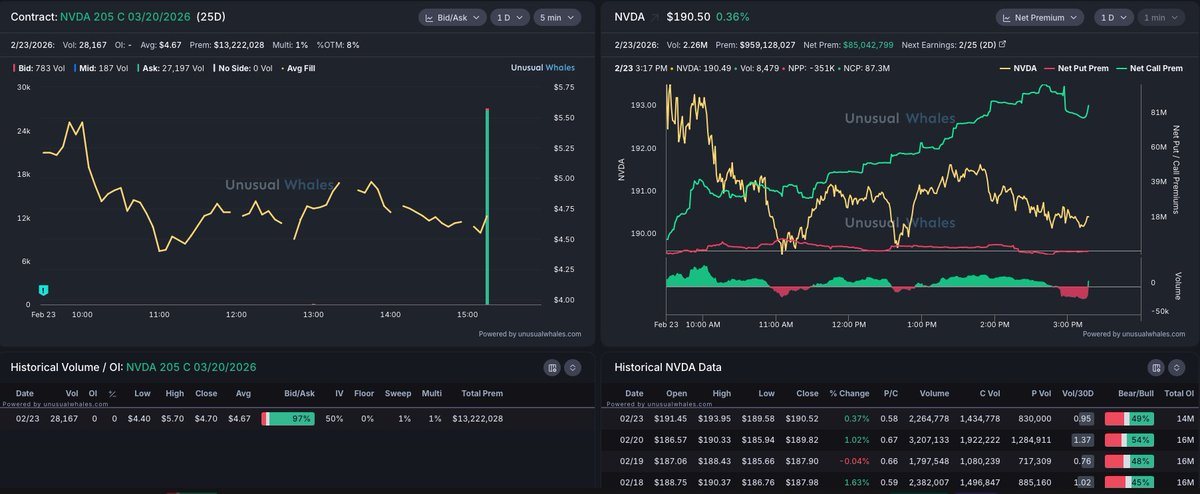Open the Bid/Ask chart type dropdown
Viewport: 1200px width, 494px height.
click(x=452, y=17)
